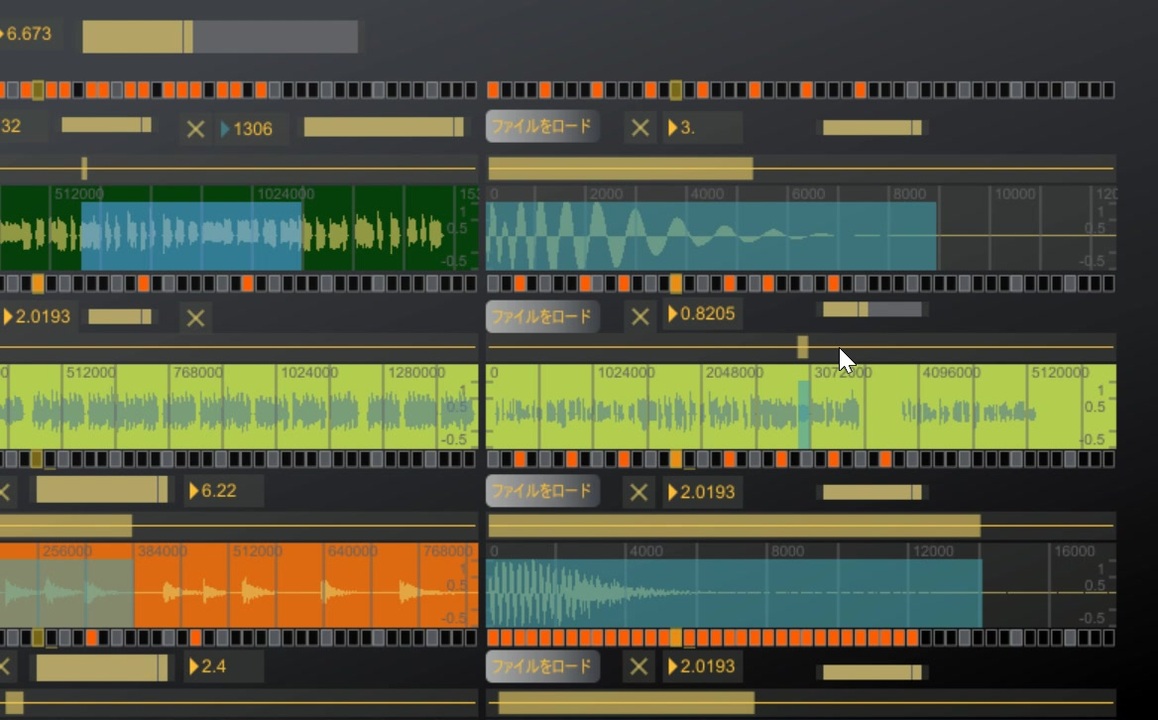Toggle the first orange step under the orange waveform
The height and width of the screenshot is (720, 1158).
92,637
